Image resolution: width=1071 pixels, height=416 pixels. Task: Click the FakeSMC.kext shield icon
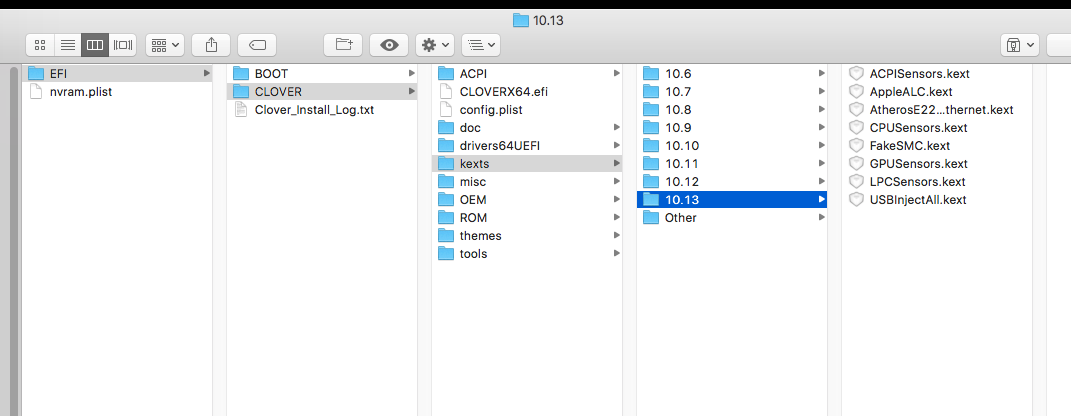[856, 145]
